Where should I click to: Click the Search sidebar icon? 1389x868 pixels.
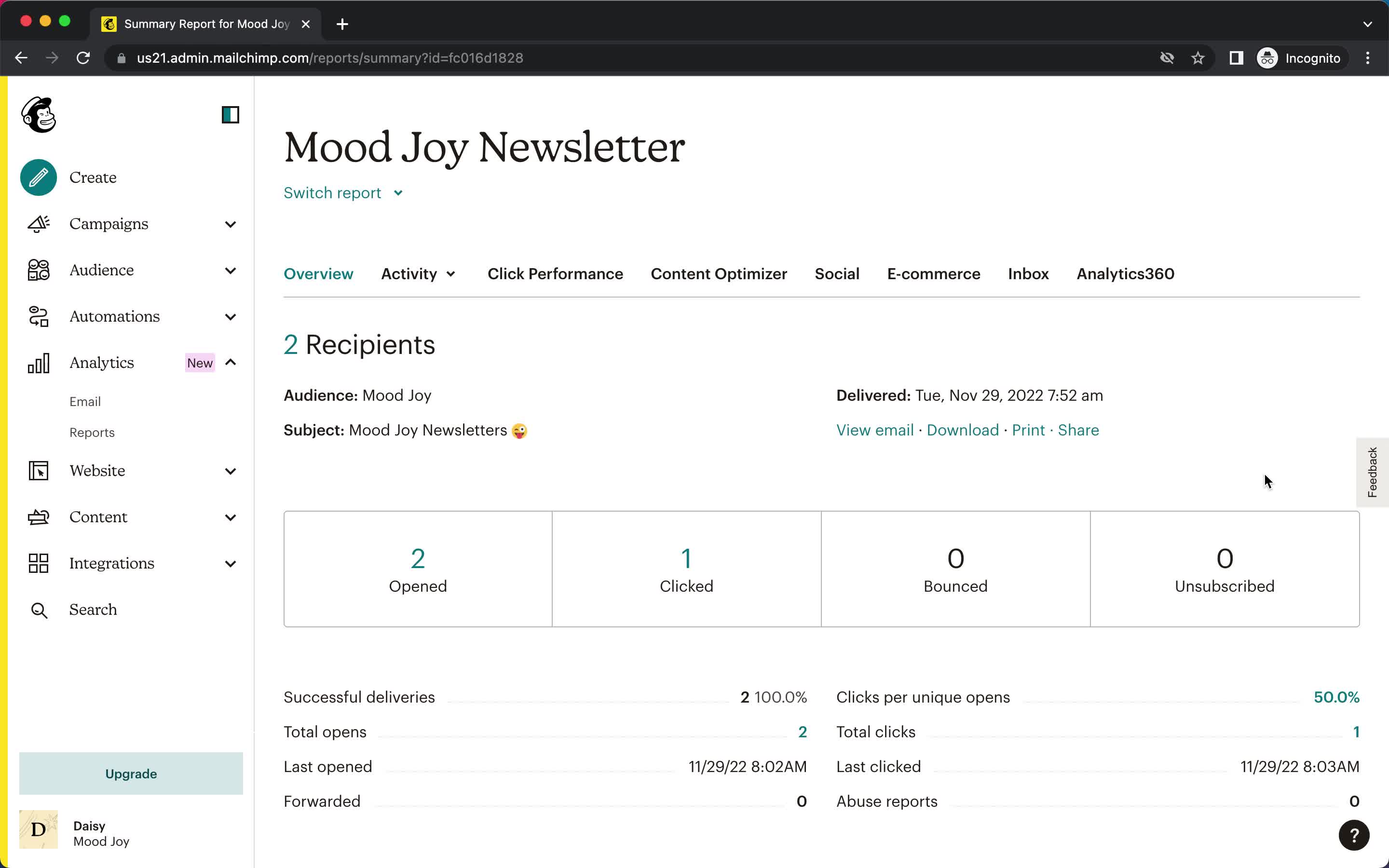tap(38, 609)
